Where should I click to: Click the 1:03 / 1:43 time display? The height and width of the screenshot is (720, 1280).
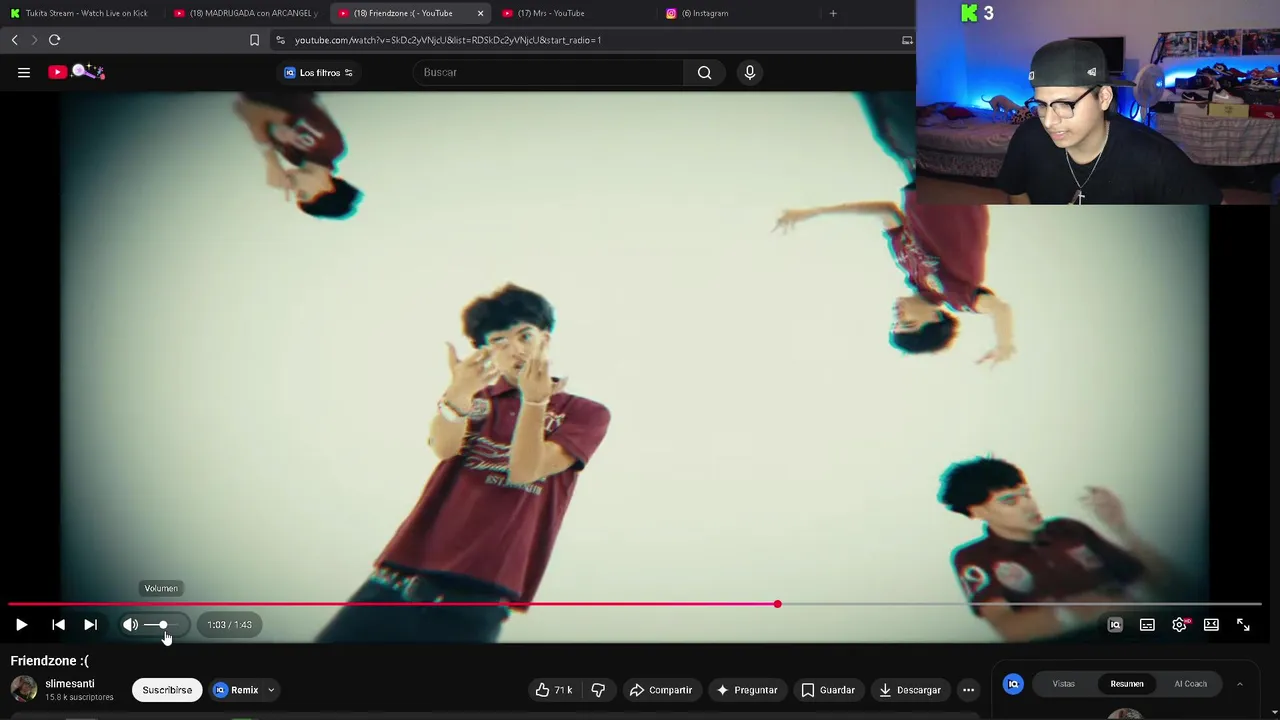pos(229,625)
